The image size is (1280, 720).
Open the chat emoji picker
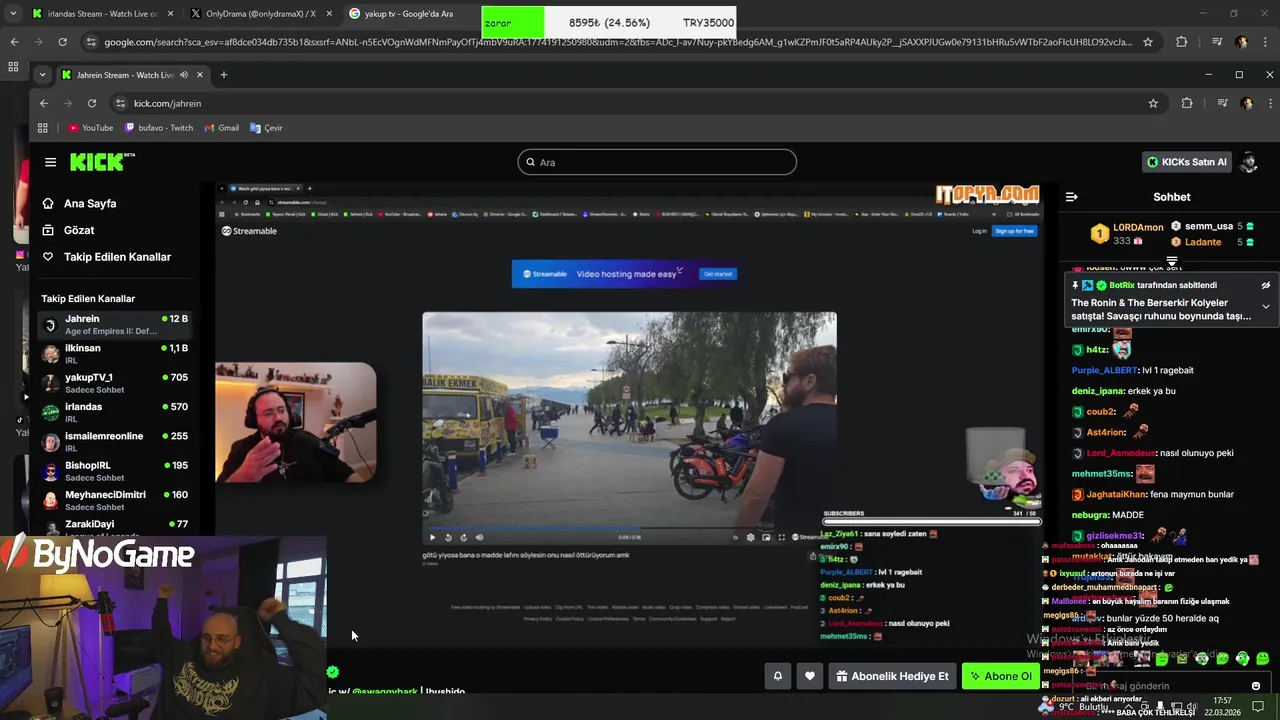tap(1256, 686)
